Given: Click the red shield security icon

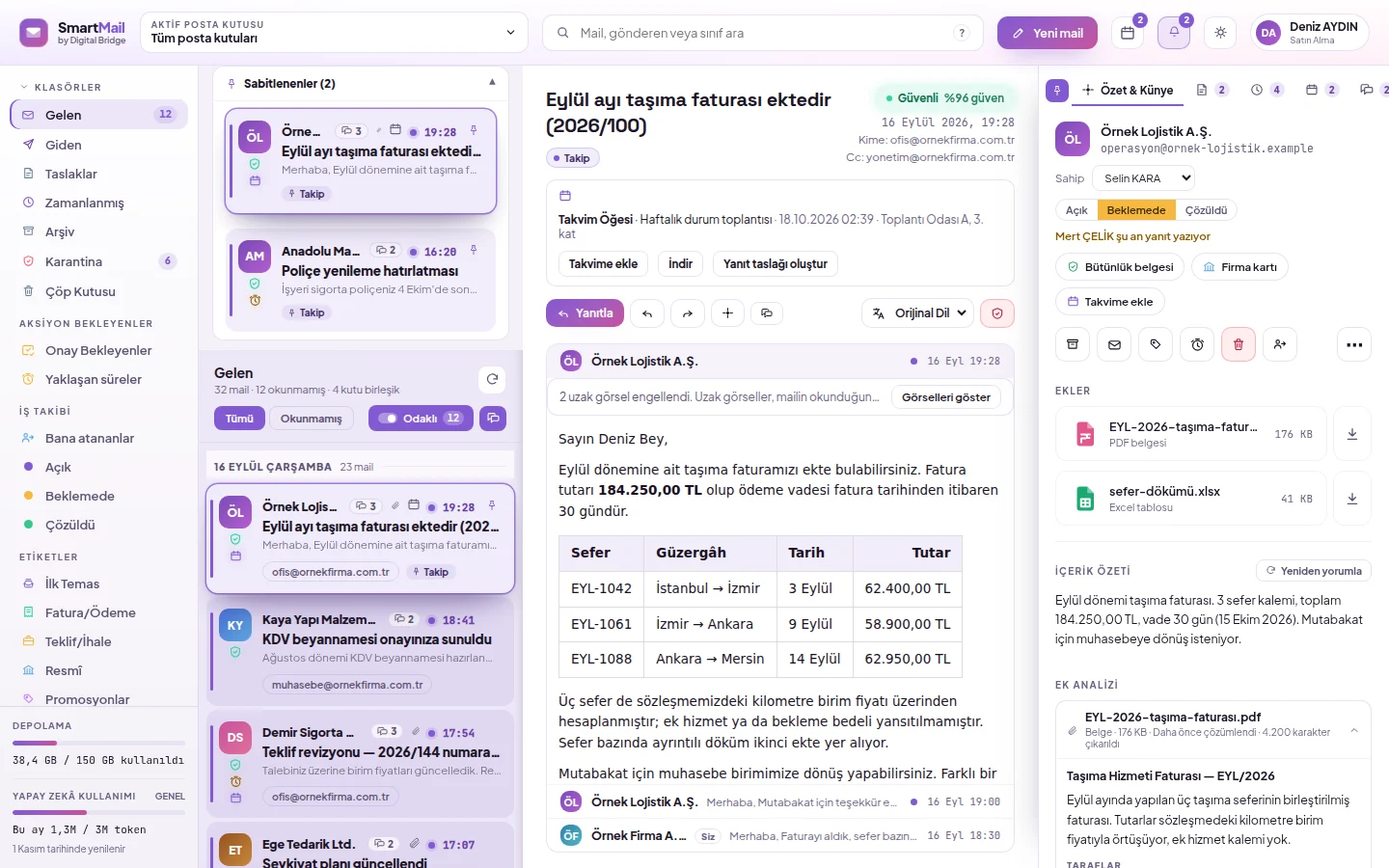Looking at the screenshot, I should tap(997, 313).
